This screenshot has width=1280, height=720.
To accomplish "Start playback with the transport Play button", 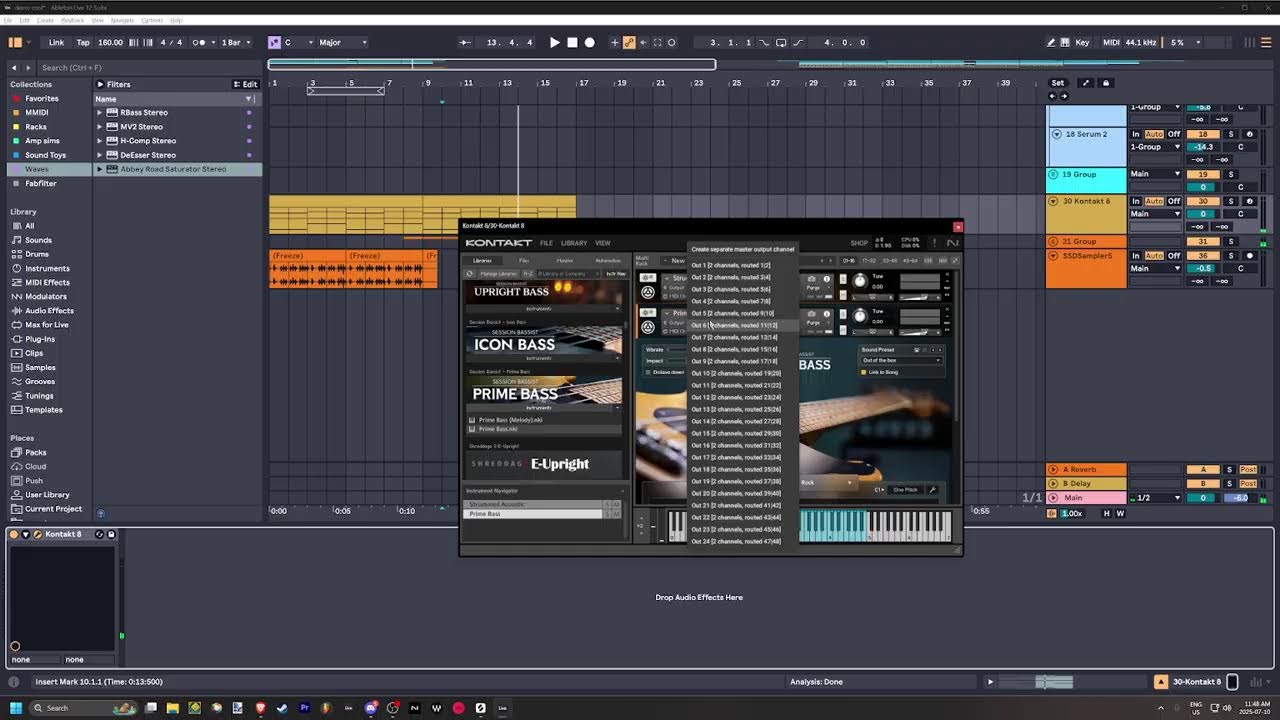I will tap(554, 42).
